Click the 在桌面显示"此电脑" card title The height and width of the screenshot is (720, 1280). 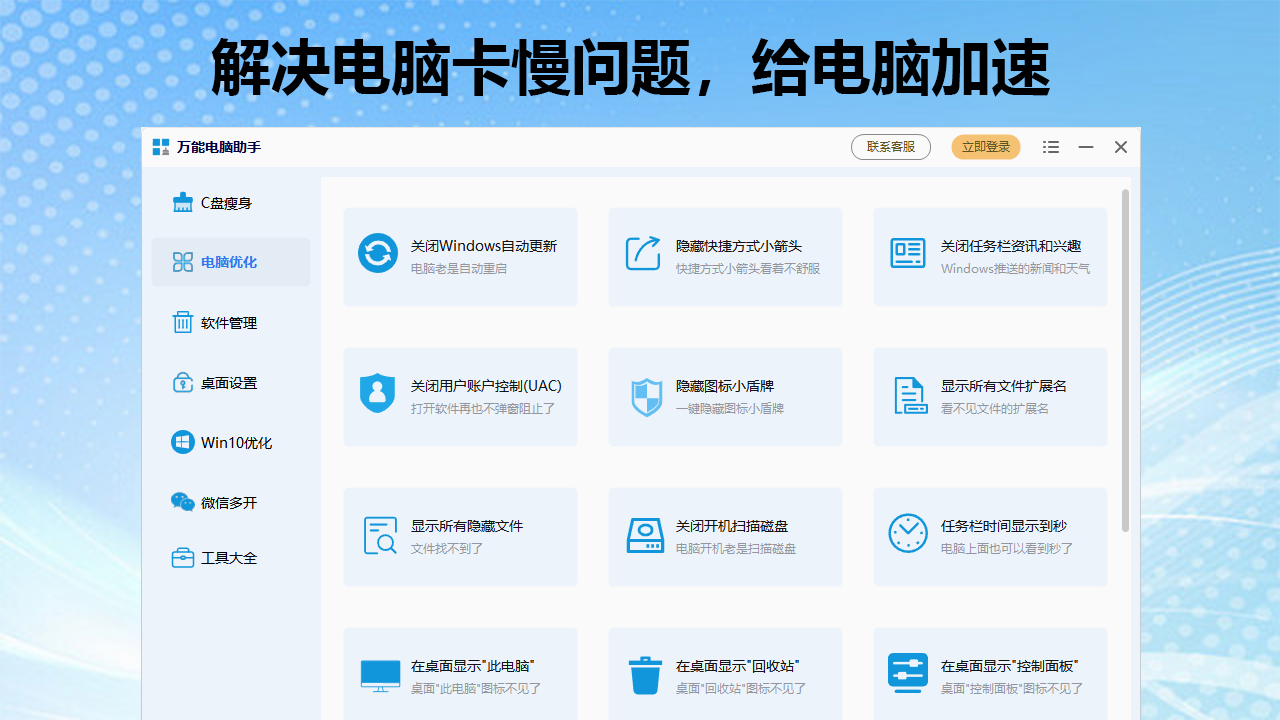click(472, 666)
